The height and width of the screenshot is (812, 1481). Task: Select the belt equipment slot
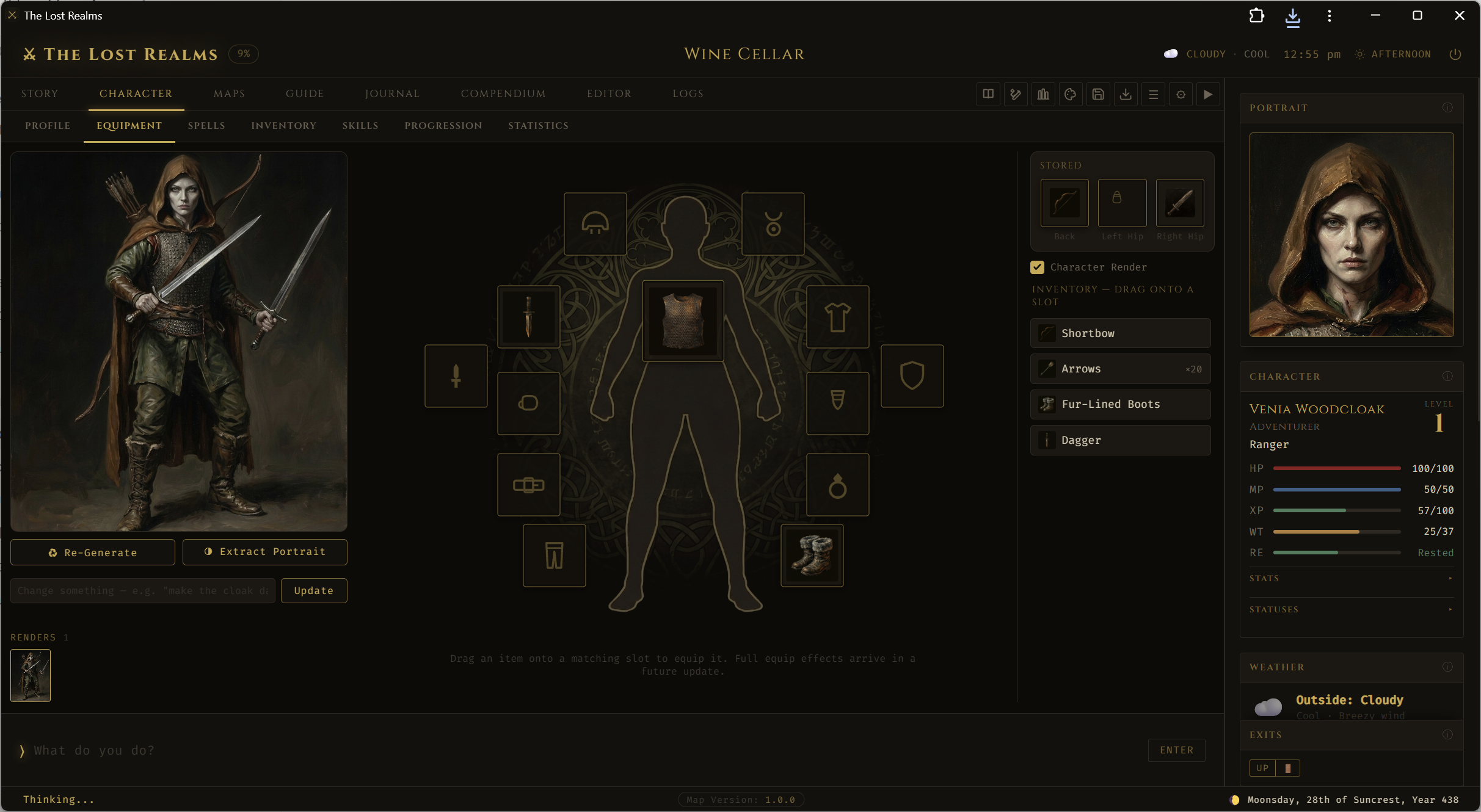click(x=528, y=485)
